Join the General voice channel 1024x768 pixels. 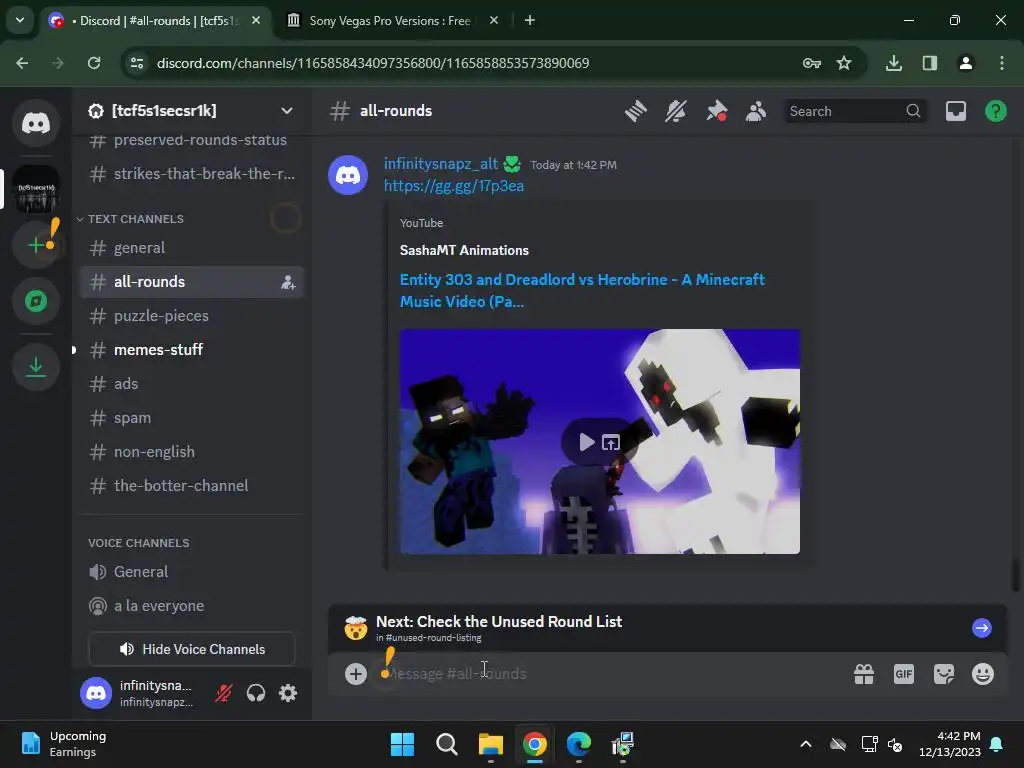point(192,572)
